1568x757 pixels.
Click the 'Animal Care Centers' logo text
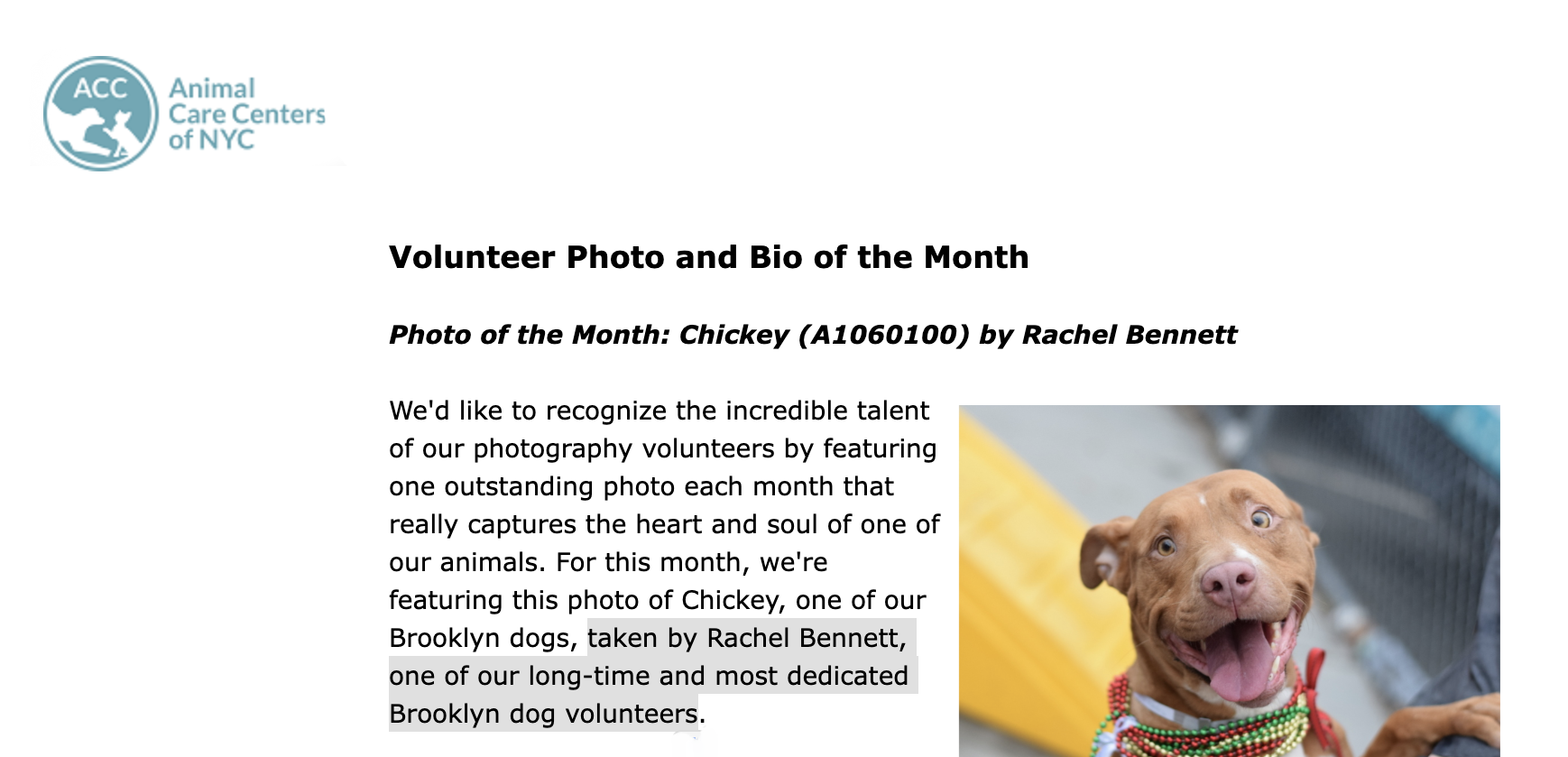click(246, 101)
